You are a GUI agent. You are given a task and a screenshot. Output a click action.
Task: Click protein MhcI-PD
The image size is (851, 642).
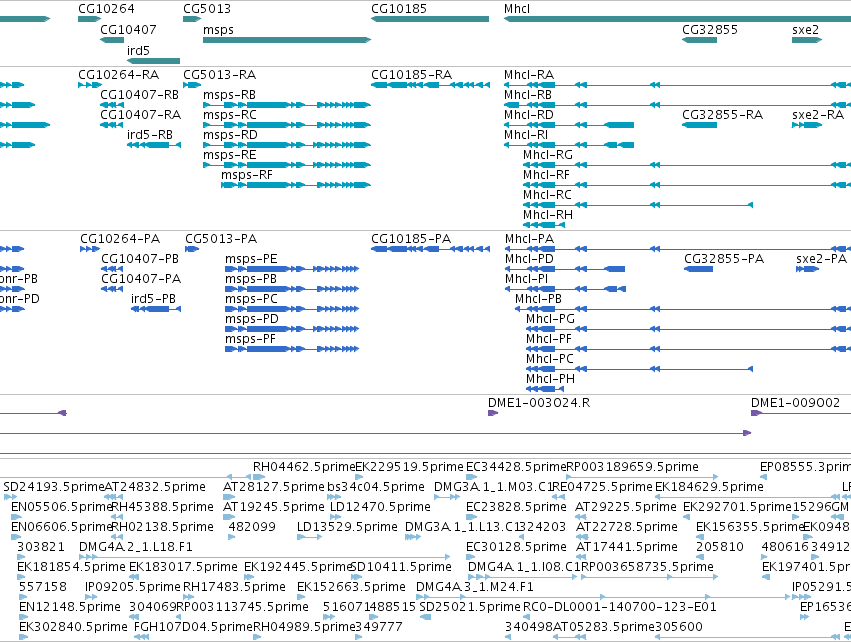[x=565, y=269]
